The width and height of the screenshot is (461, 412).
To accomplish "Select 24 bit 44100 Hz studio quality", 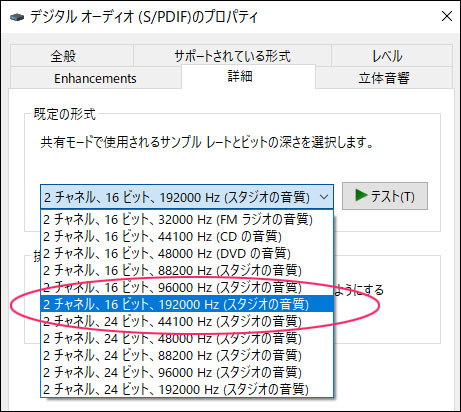I will (x=187, y=321).
